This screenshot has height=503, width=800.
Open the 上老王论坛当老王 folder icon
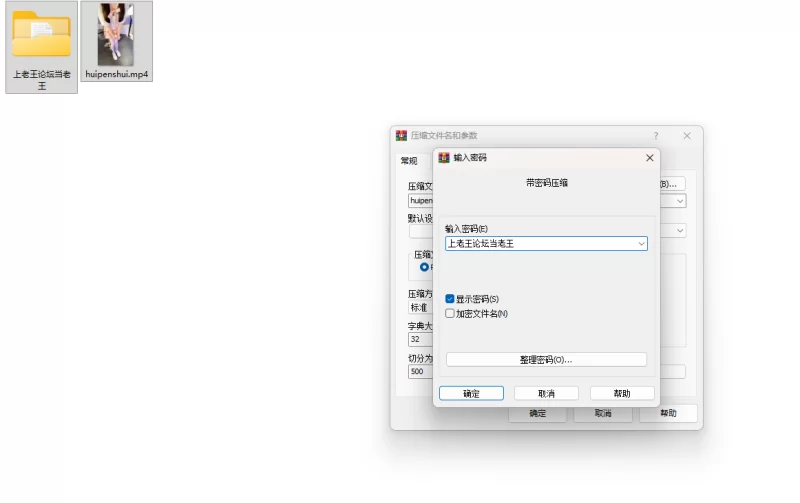point(41,38)
